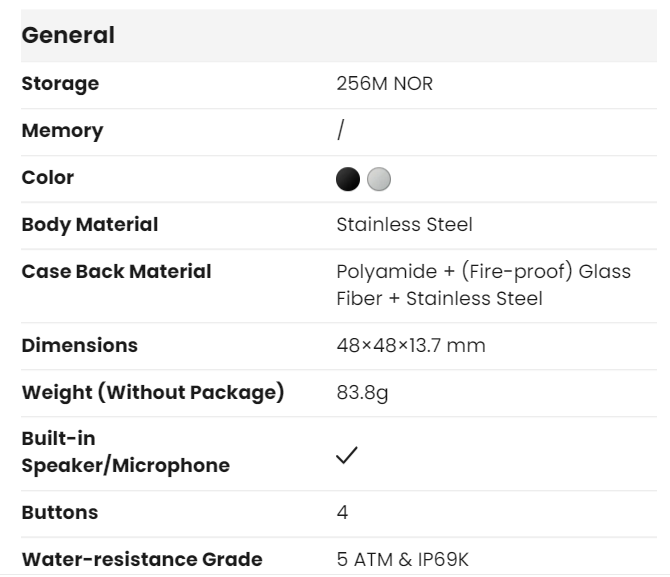This screenshot has width=670, height=577.
Task: Click the Case Back Material label
Action: tap(116, 272)
